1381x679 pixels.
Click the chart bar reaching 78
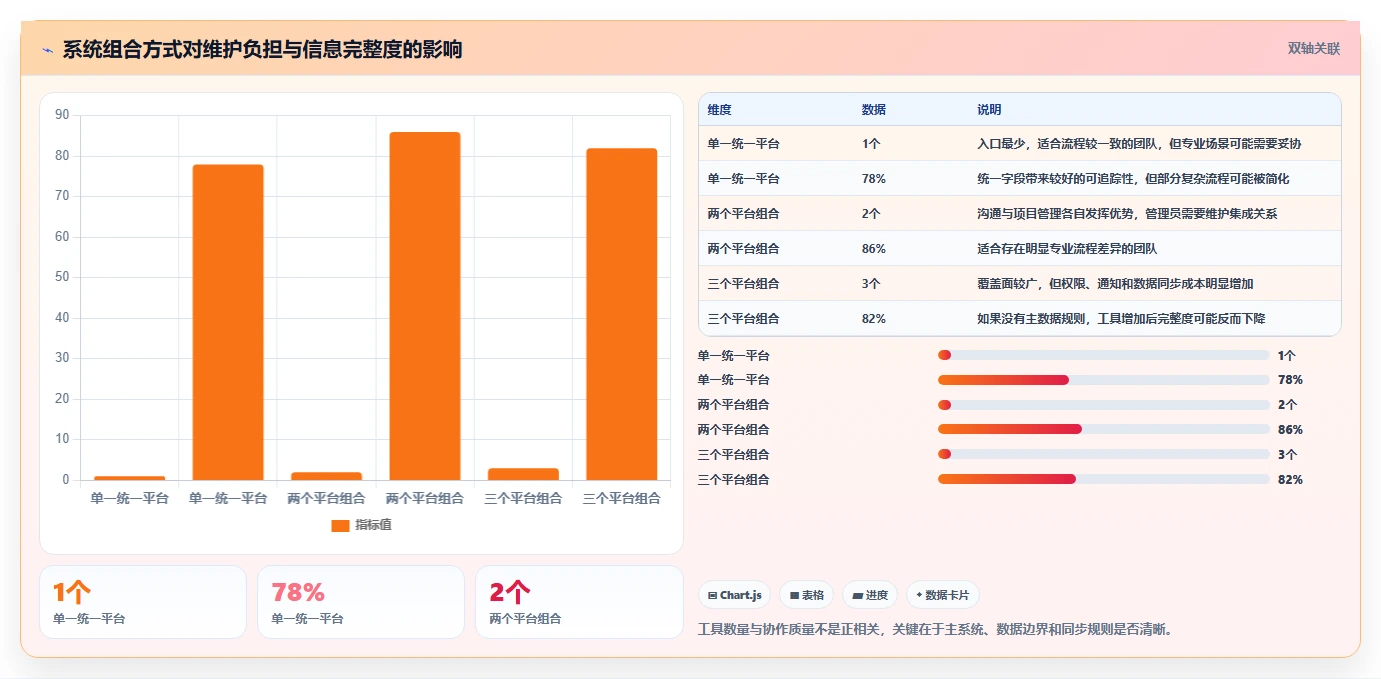(228, 322)
